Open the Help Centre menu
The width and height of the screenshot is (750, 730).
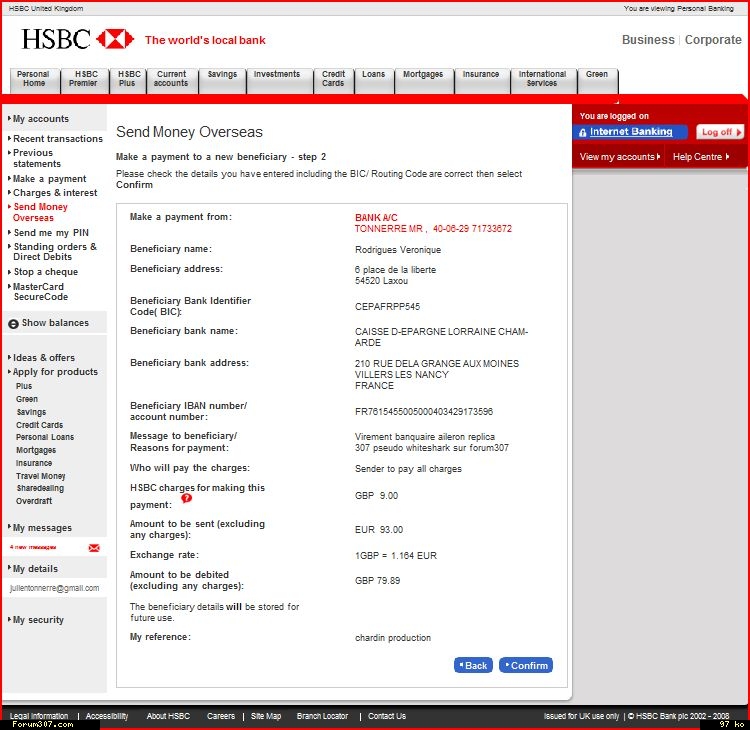(x=700, y=157)
